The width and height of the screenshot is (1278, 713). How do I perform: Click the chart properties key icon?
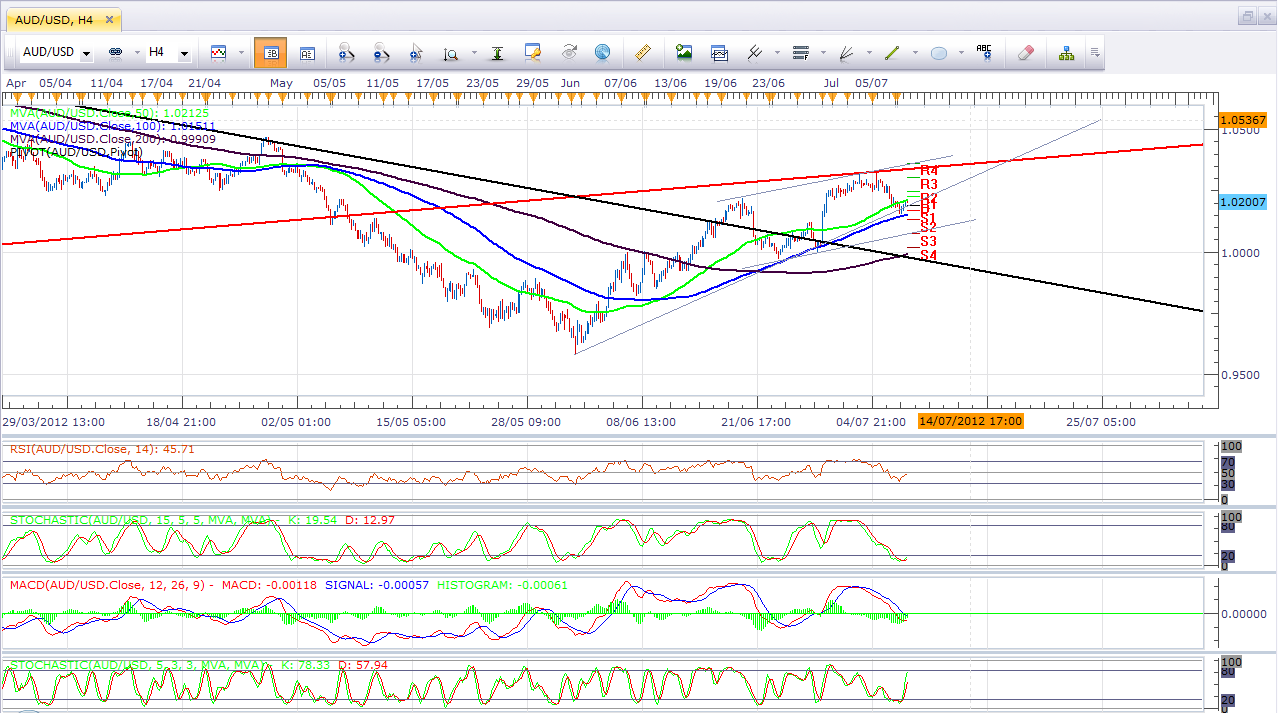[x=533, y=52]
